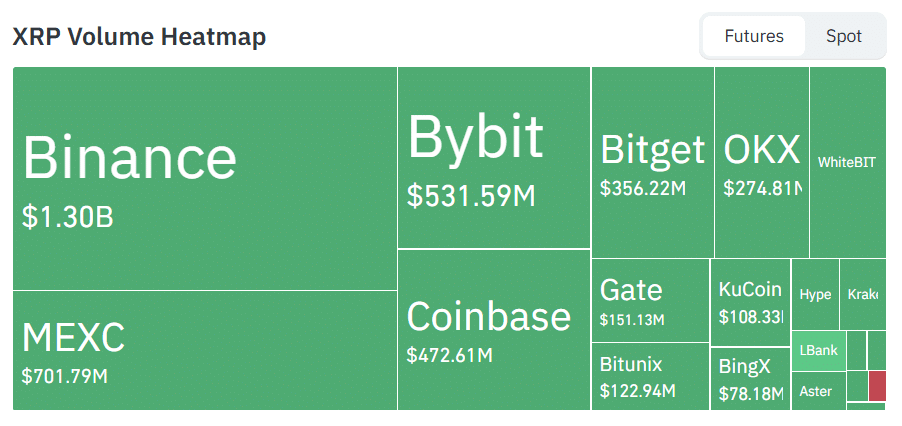Select the Bitunix volume tile
The image size is (902, 426).
coord(650,376)
